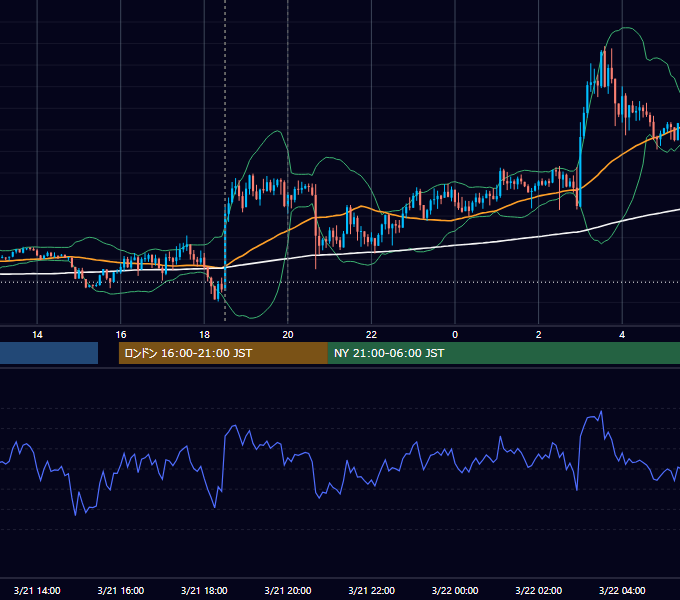Click the NY 21:00-06:00 JST session bar
The image size is (680, 600).
(503, 353)
